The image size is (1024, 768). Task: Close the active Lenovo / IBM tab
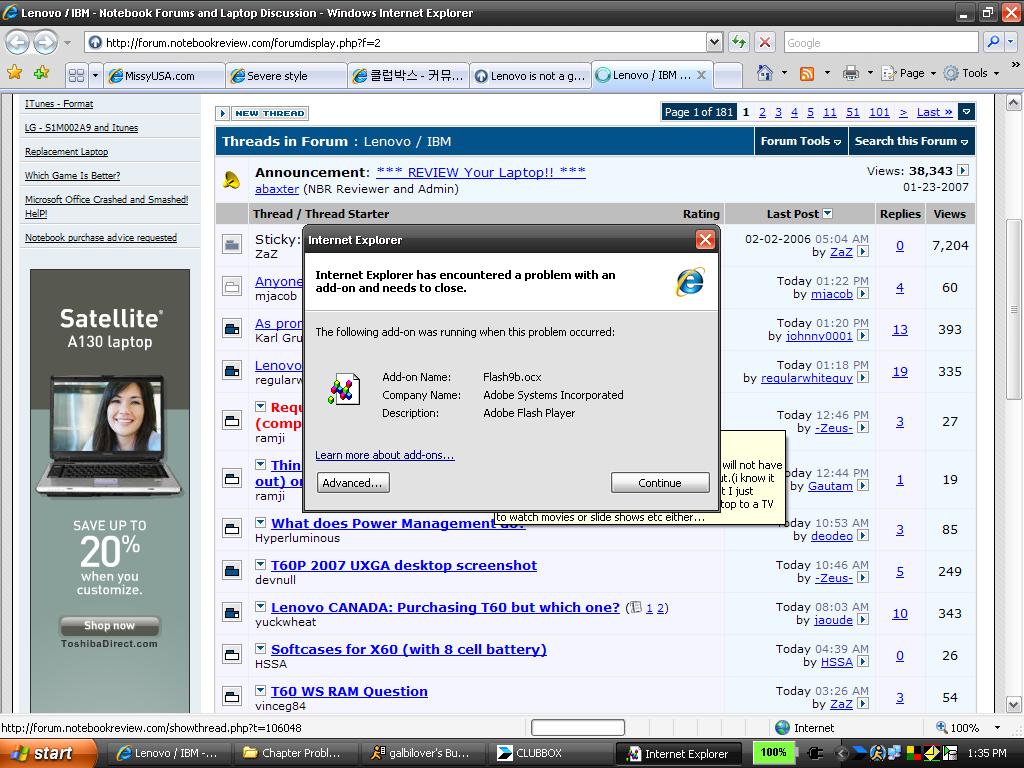tap(701, 75)
